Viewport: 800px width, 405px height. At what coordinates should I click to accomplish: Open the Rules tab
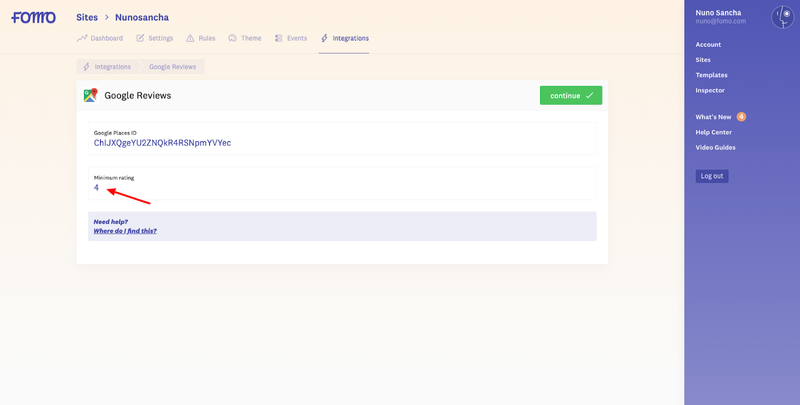(x=201, y=38)
